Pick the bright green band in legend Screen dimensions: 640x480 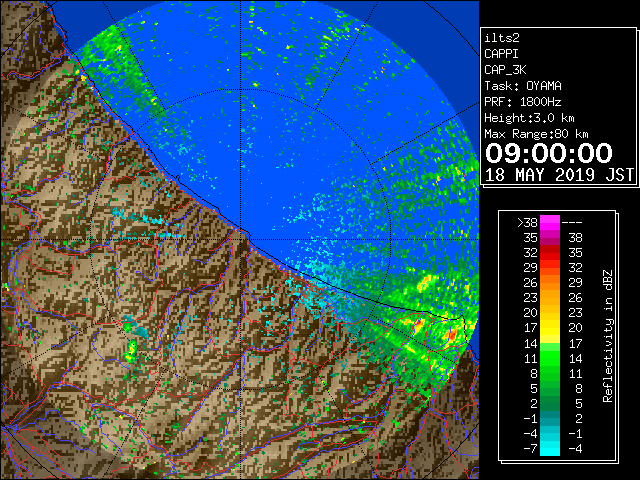pyautogui.click(x=550, y=358)
